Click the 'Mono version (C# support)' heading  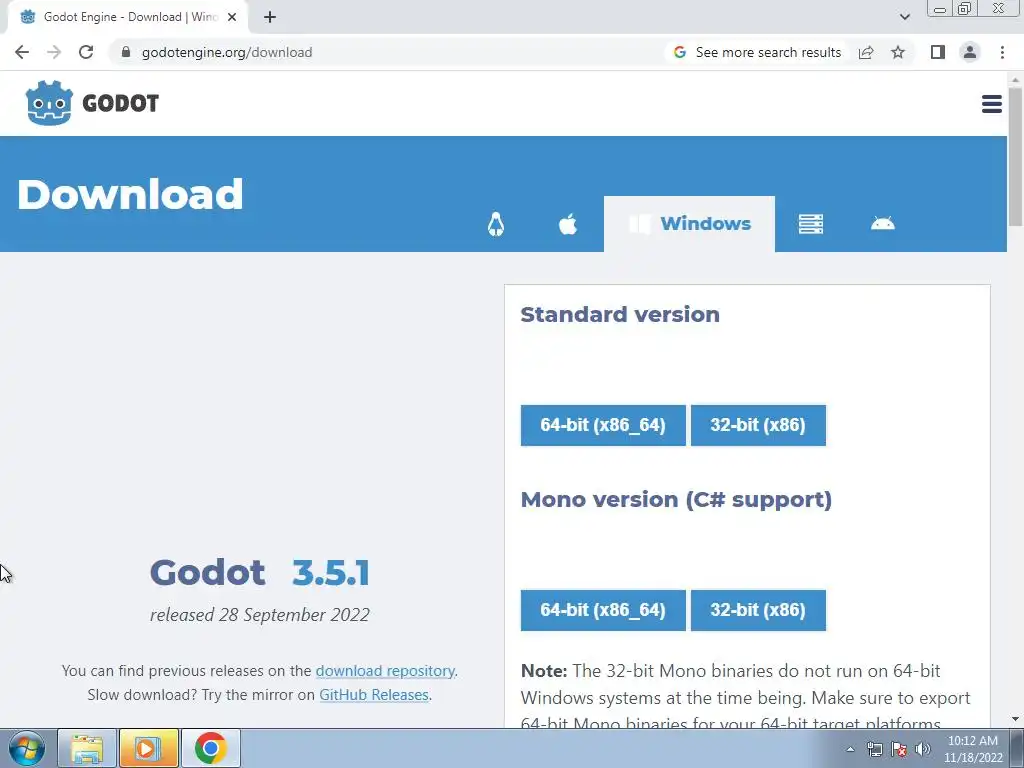(676, 500)
